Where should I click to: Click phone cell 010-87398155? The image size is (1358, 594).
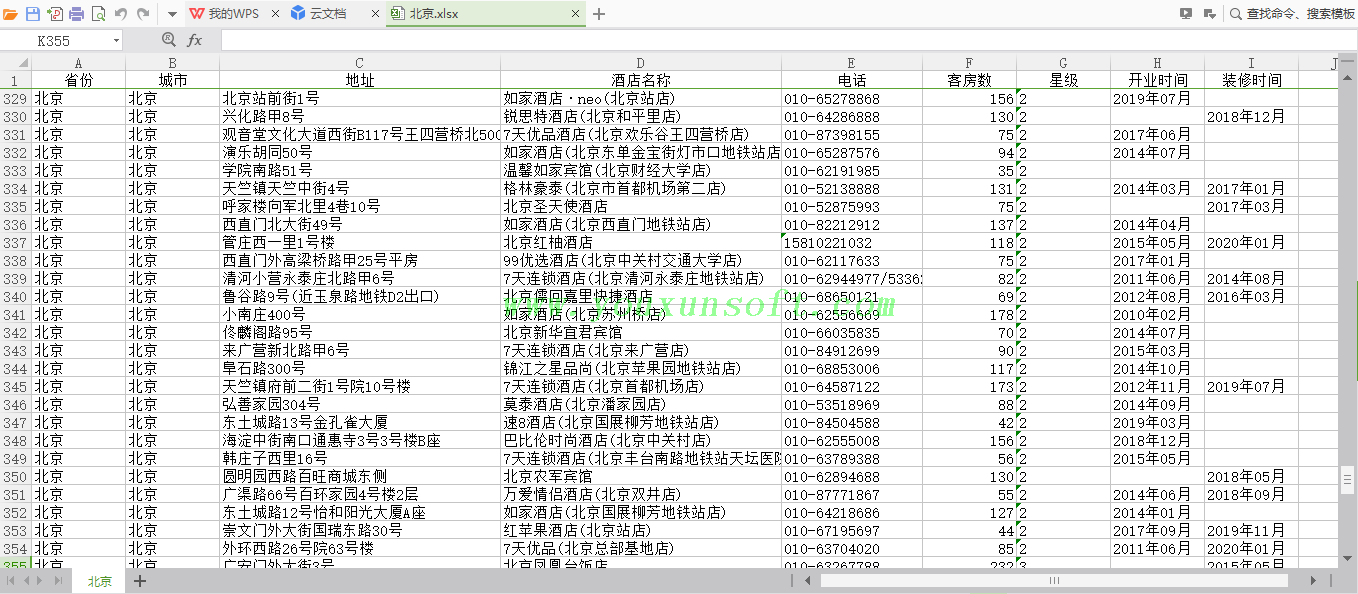[x=852, y=135]
